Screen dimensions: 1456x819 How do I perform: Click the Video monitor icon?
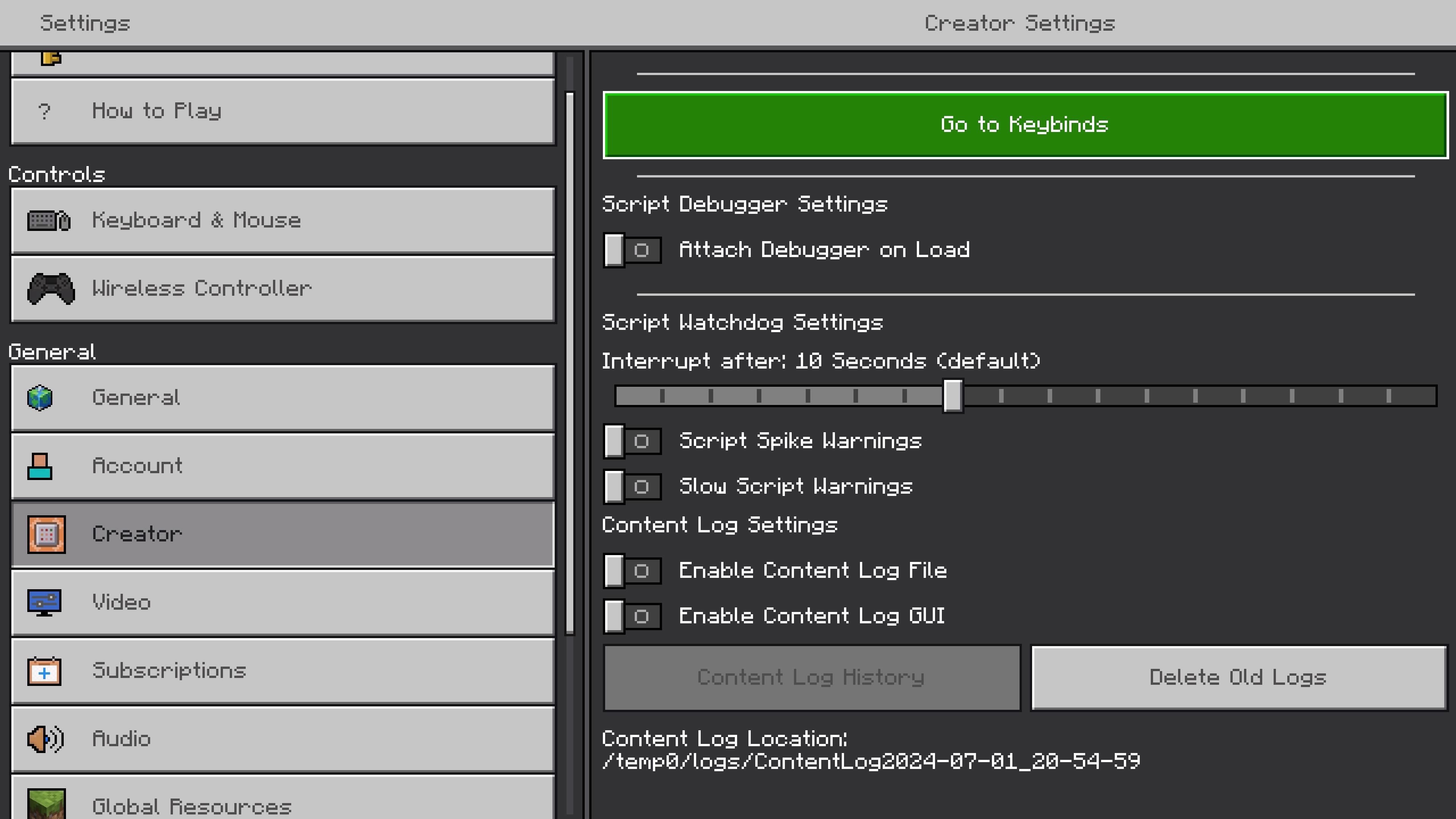tap(44, 602)
